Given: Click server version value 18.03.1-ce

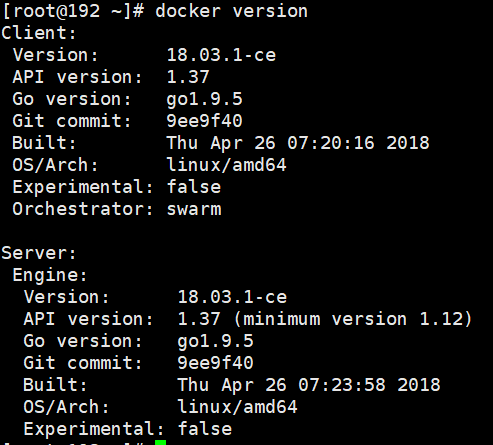Looking at the screenshot, I should [232, 297].
